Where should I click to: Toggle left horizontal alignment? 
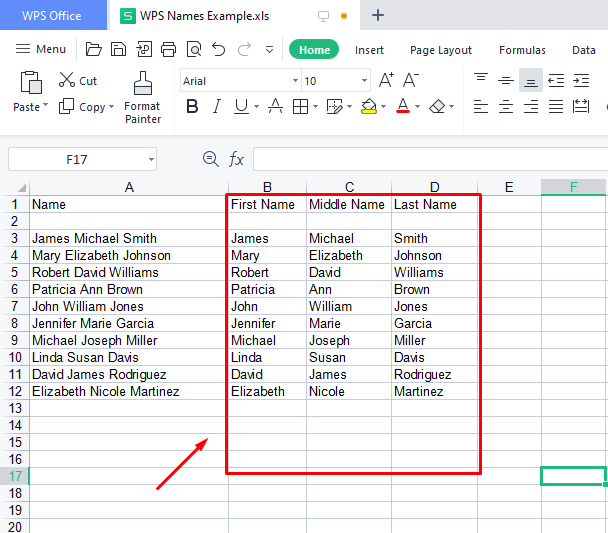coord(481,106)
